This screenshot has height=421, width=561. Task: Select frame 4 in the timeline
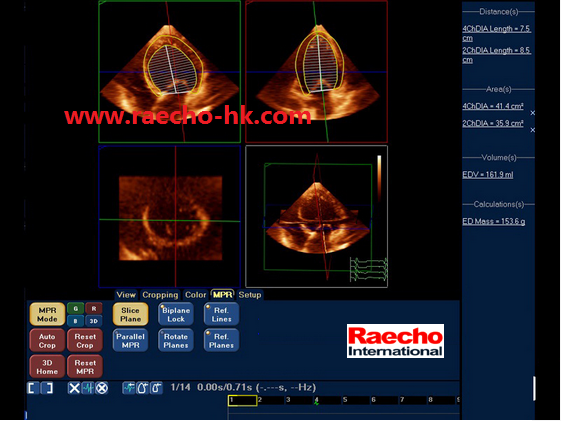tap(316, 400)
